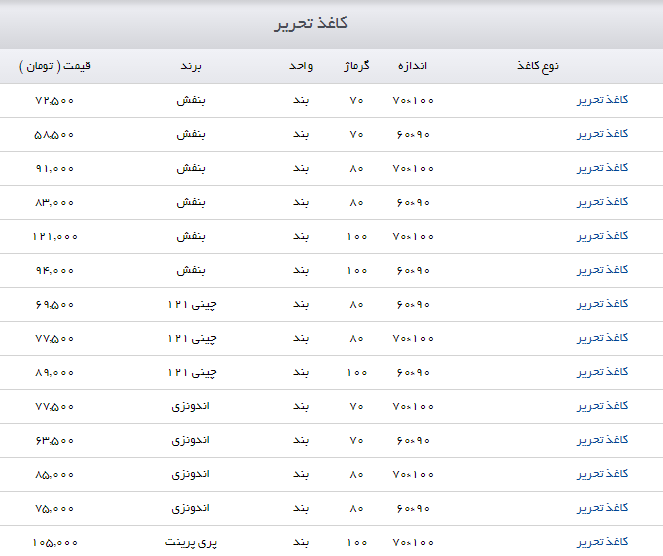Open the کاغذ تحریر link priced 63,500
663x556 pixels.
pos(603,440)
